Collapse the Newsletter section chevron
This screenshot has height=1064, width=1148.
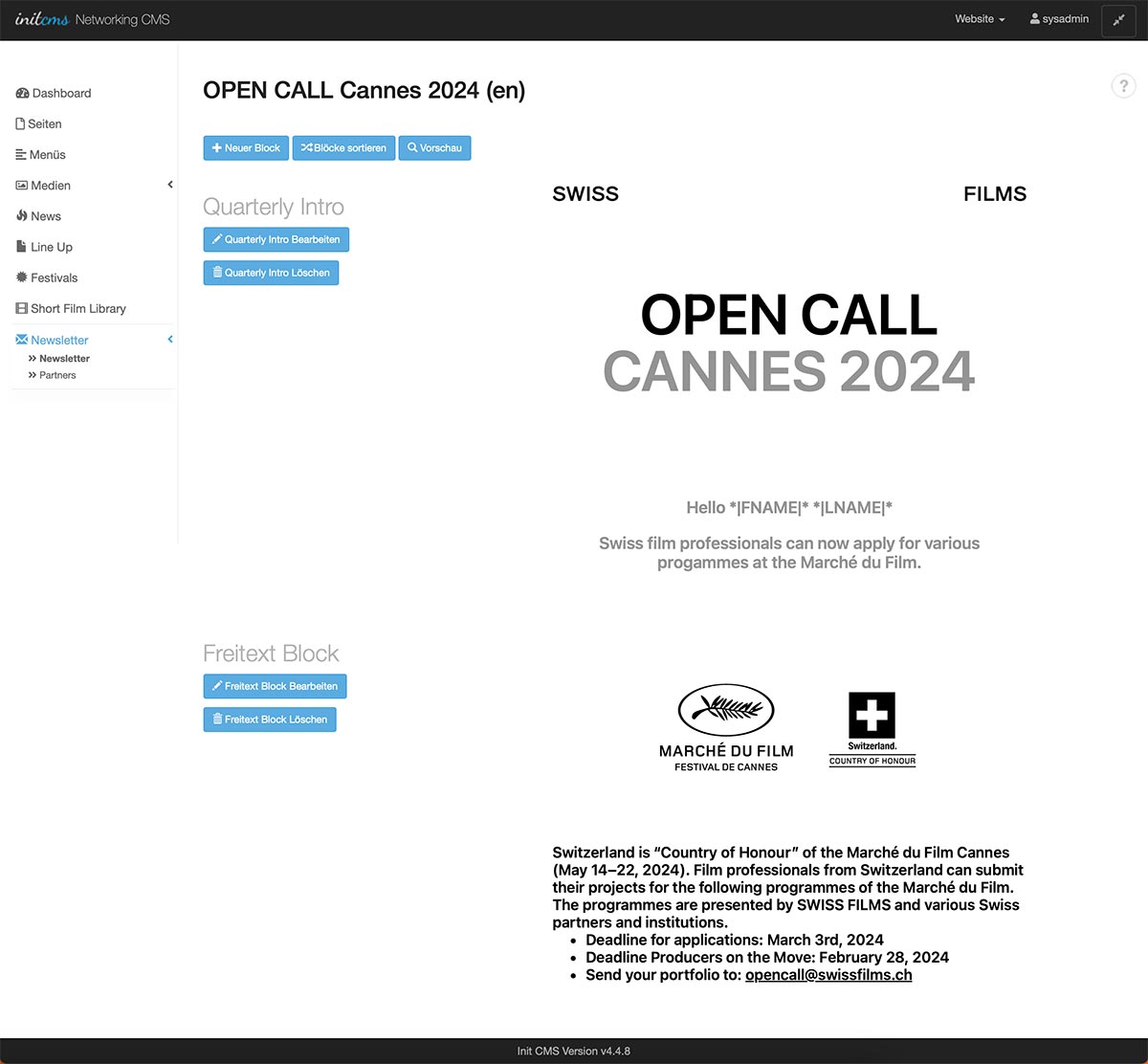(x=170, y=340)
